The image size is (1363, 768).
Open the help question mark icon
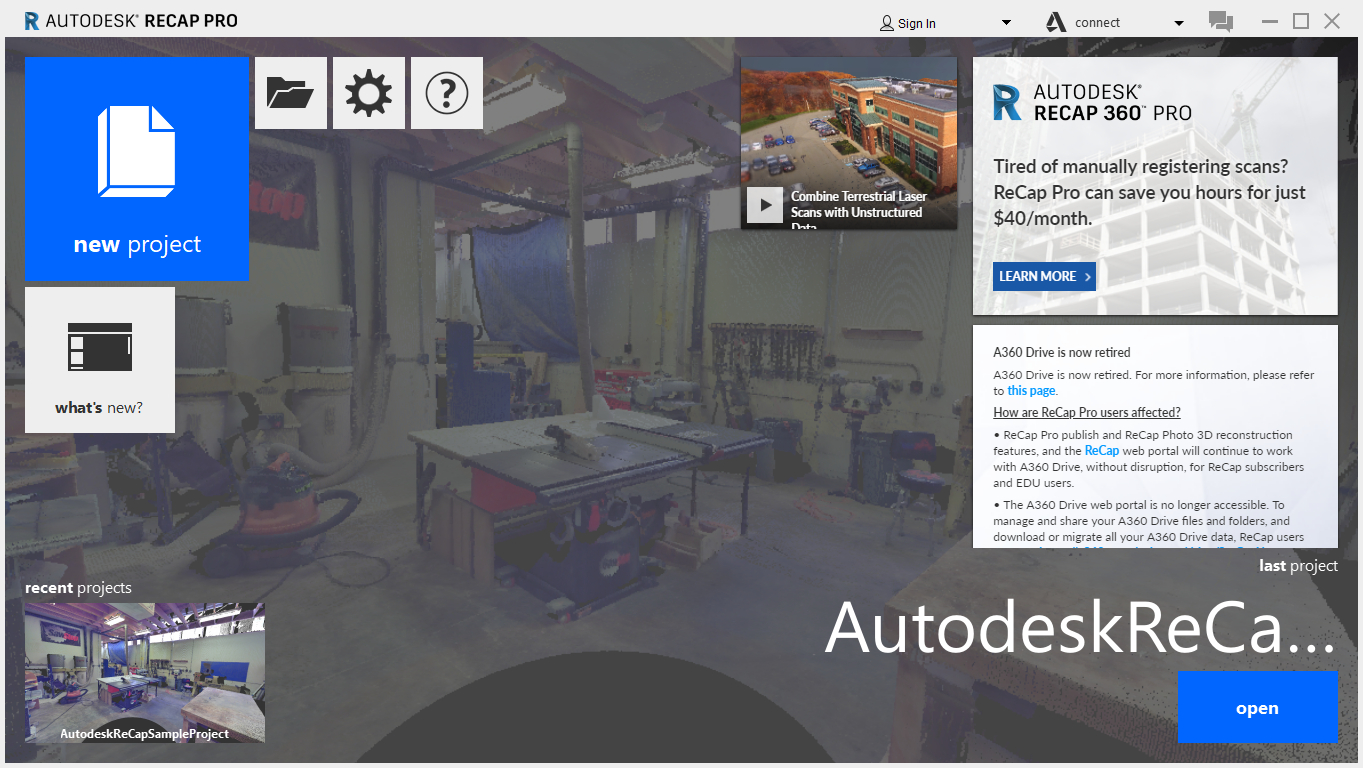click(x=447, y=93)
